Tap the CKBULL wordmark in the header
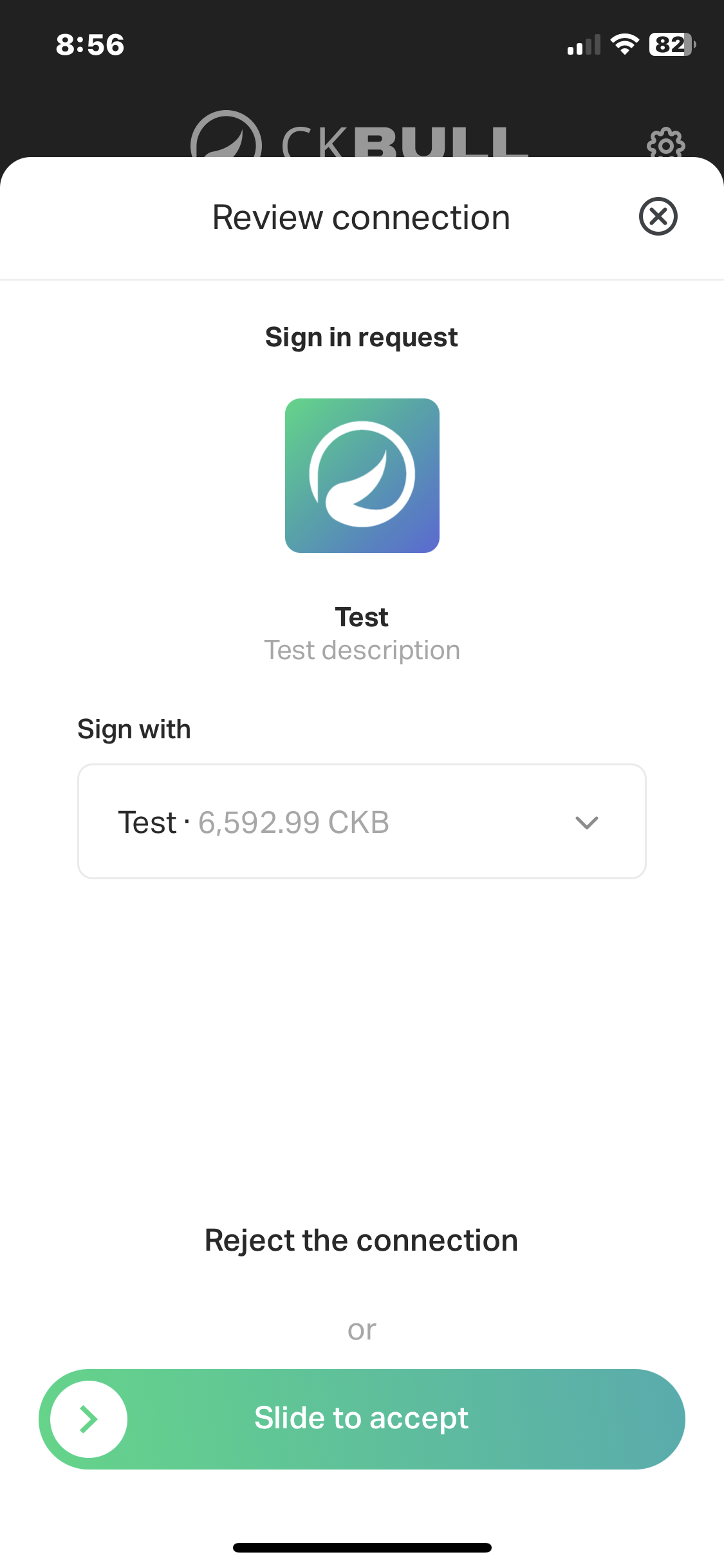 point(404,142)
